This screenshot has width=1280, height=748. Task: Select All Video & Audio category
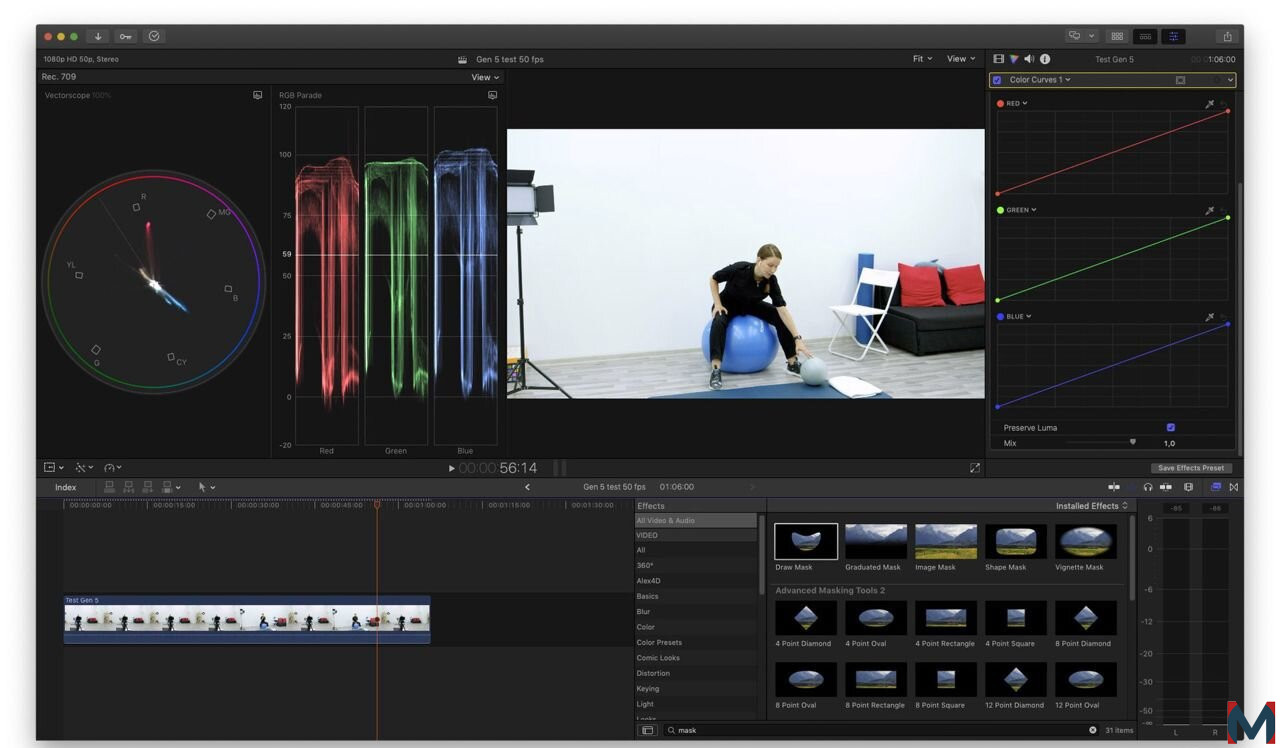696,520
